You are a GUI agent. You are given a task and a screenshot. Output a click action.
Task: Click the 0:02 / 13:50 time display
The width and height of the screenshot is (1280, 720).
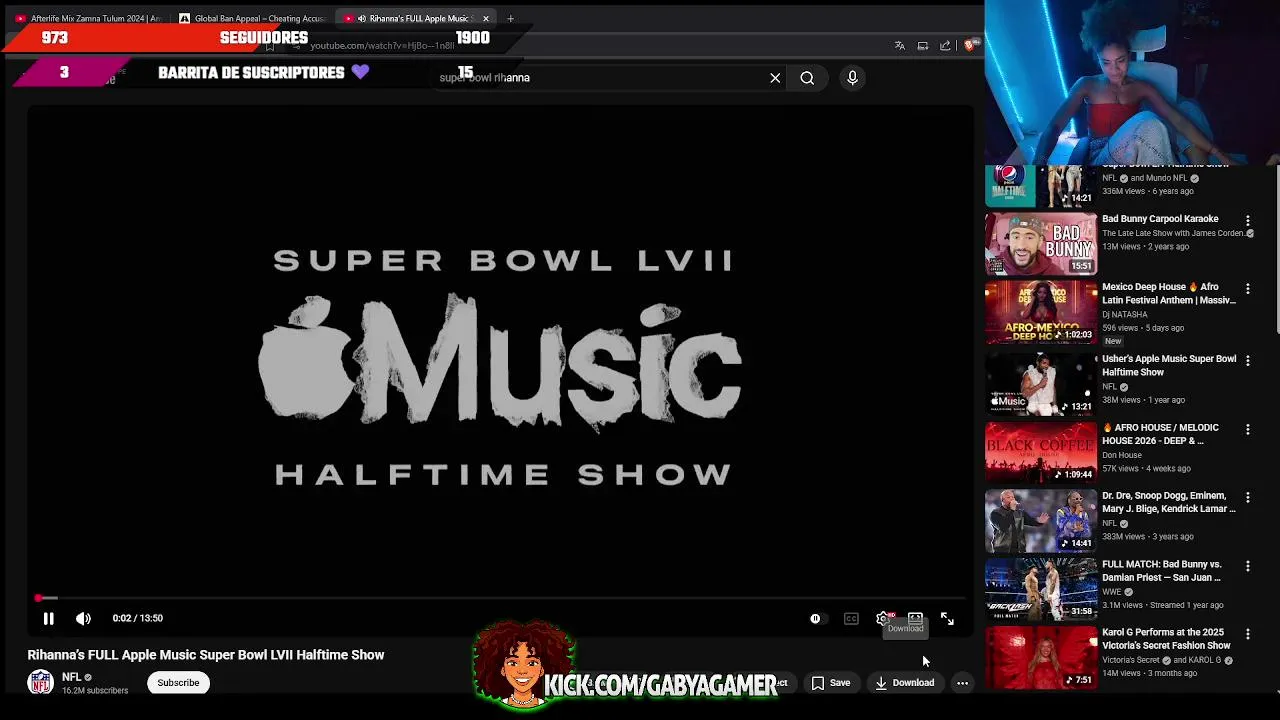pos(138,618)
